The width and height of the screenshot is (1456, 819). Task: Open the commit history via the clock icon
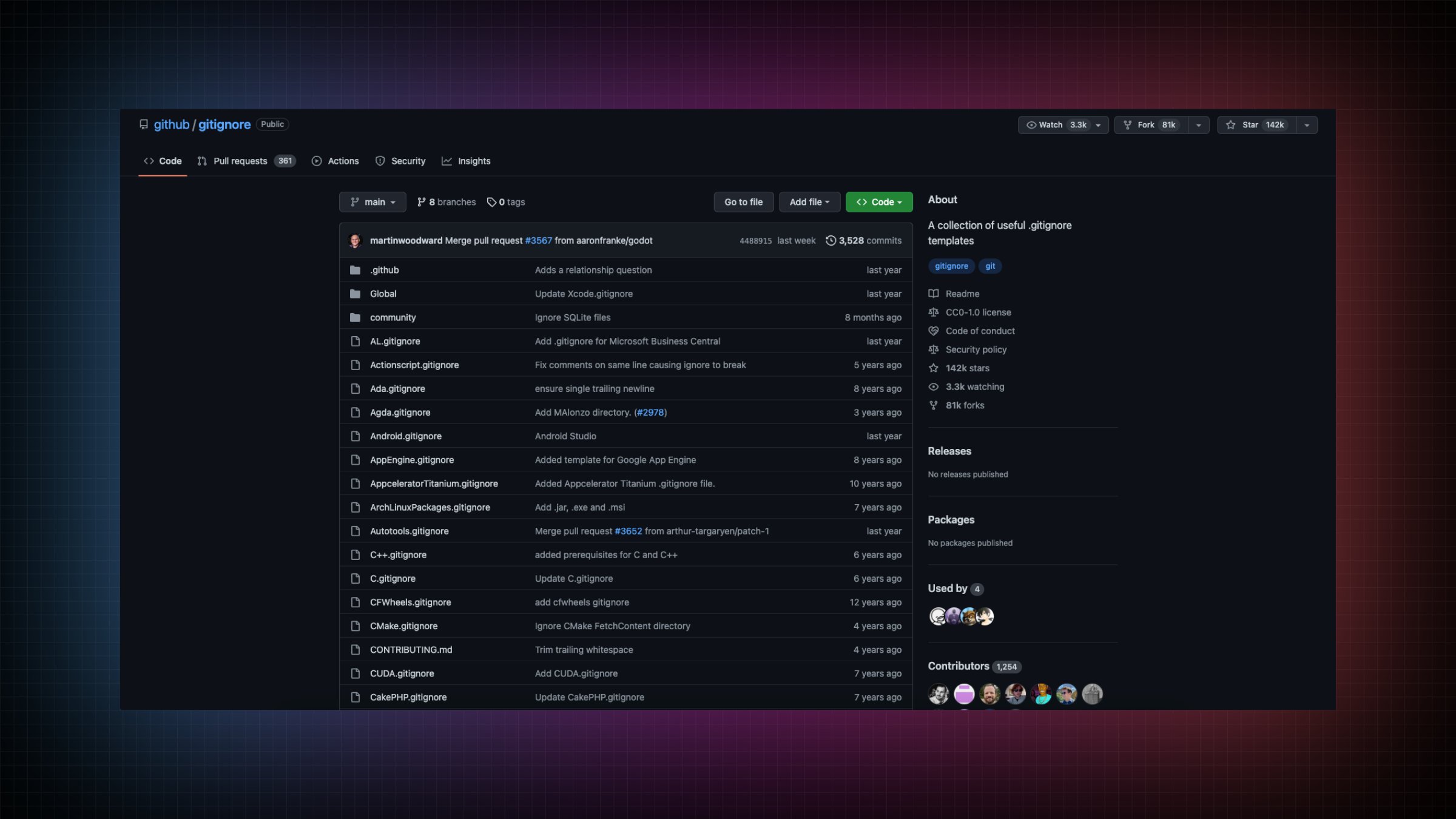pyautogui.click(x=832, y=240)
